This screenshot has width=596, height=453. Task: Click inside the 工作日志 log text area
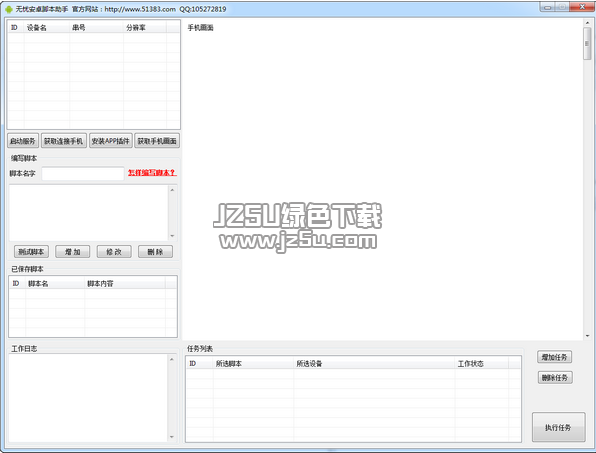(x=88, y=398)
